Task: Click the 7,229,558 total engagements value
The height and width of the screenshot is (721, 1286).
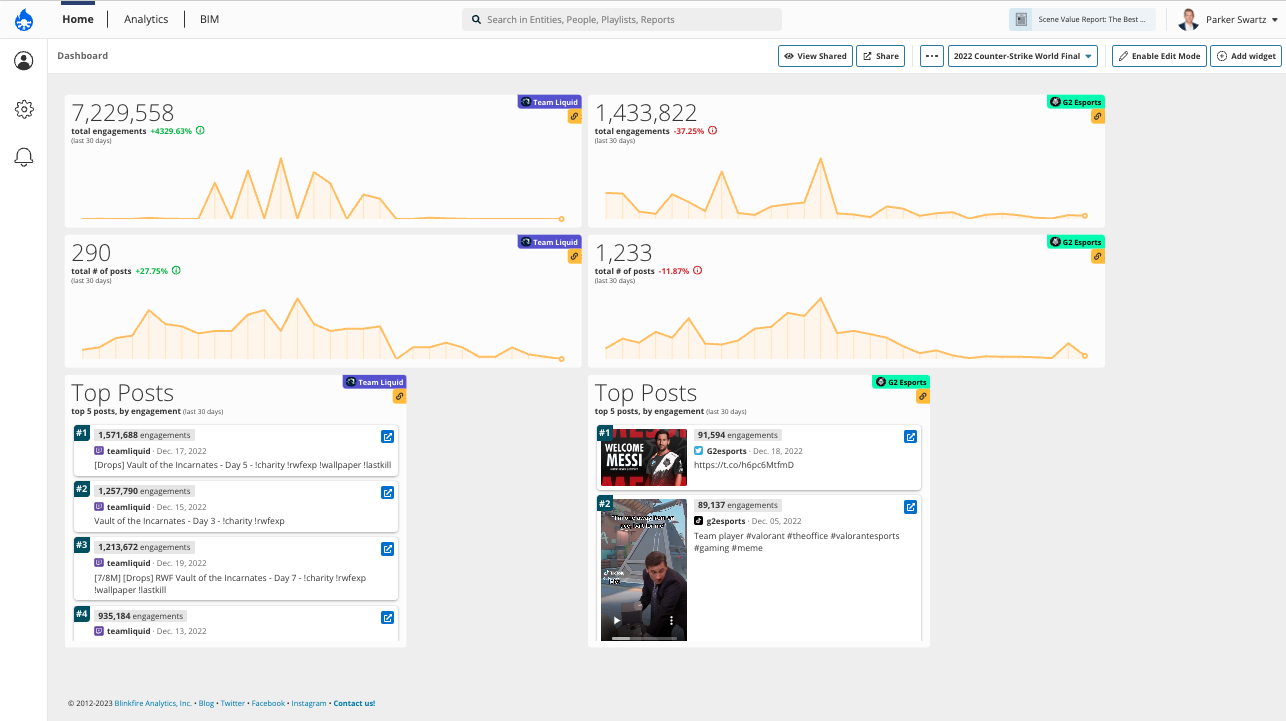Action: click(123, 113)
